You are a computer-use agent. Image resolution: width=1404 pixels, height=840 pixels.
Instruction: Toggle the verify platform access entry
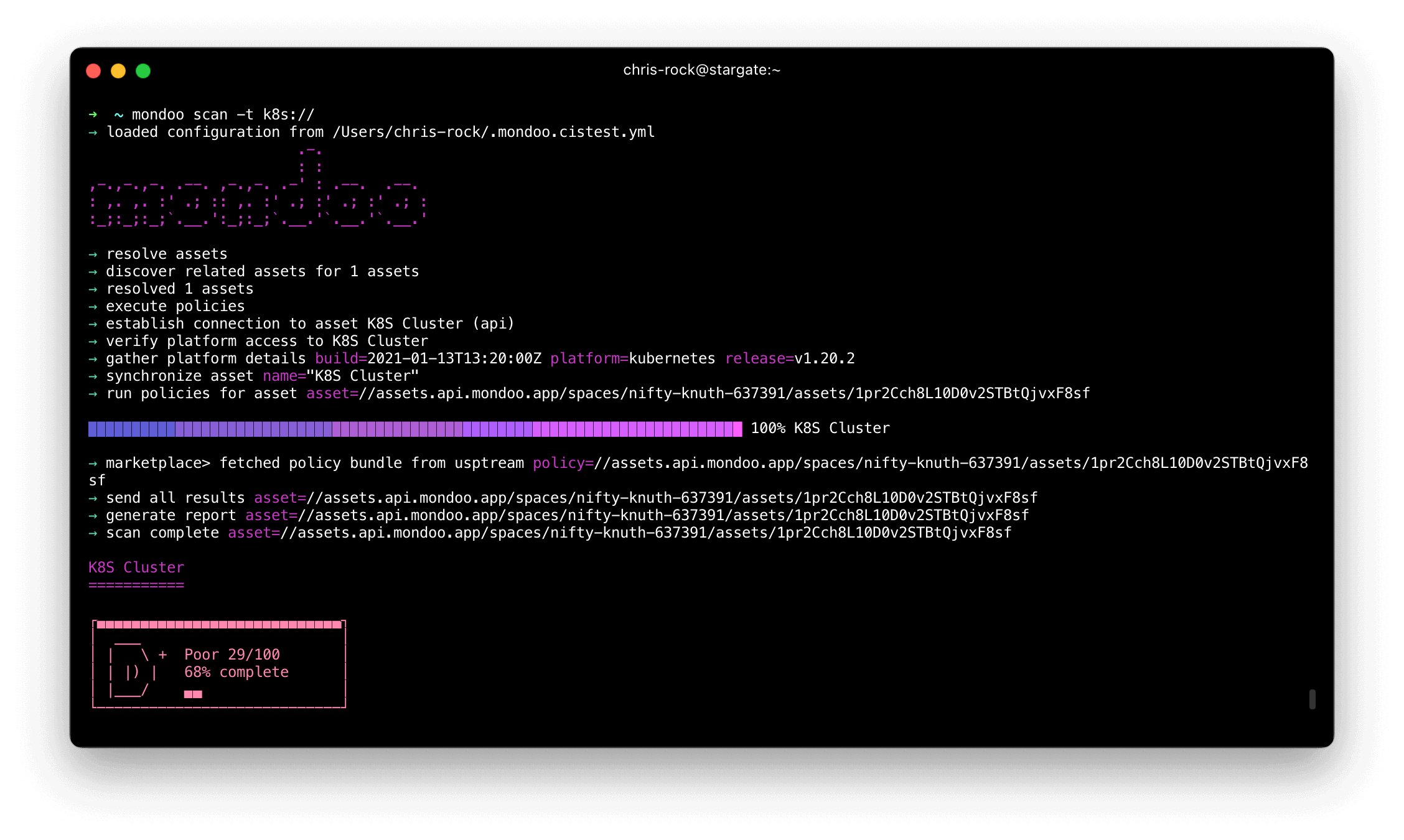(x=91, y=340)
